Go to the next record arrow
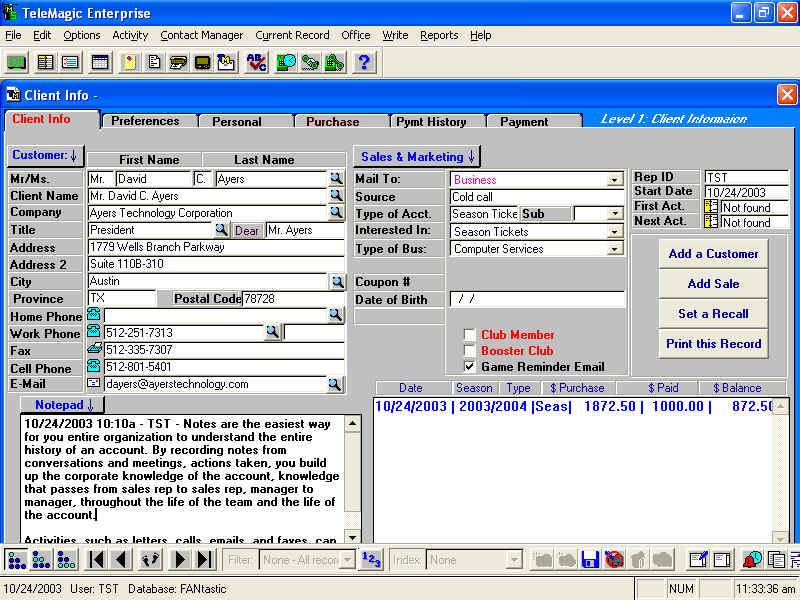800x600 pixels. 180,560
